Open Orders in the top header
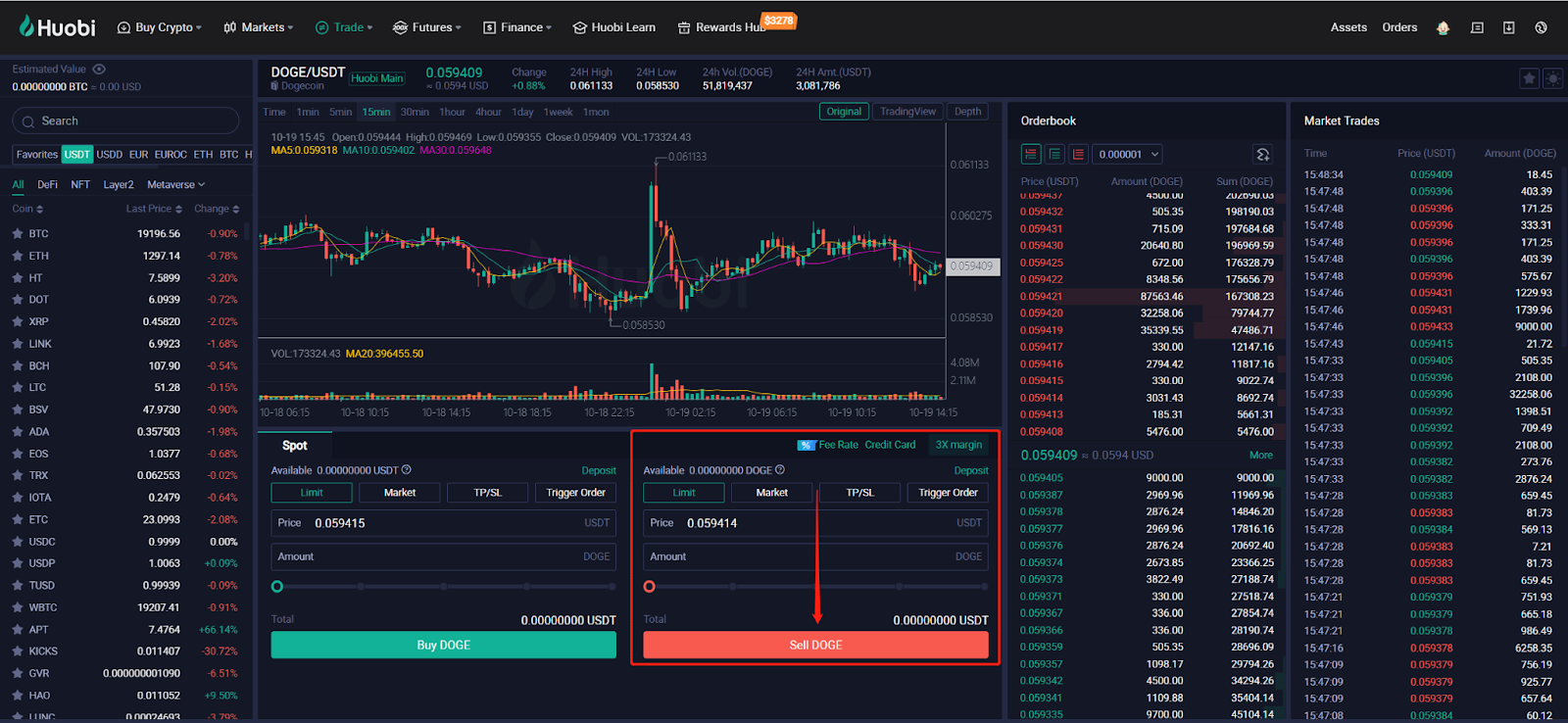Image resolution: width=1568 pixels, height=723 pixels. click(x=1399, y=27)
